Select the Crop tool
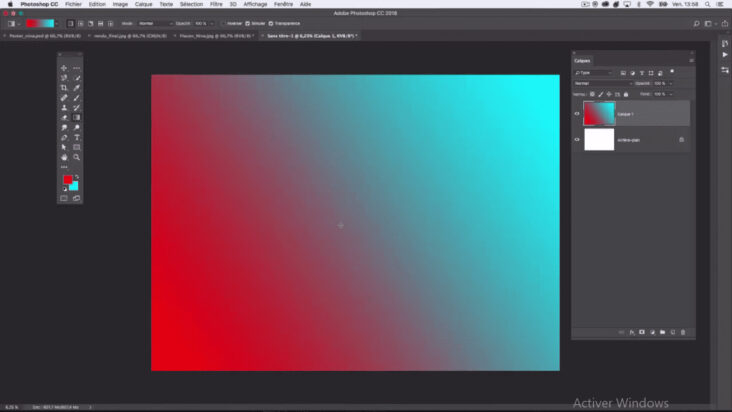Viewport: 732px width, 412px height. click(x=64, y=88)
